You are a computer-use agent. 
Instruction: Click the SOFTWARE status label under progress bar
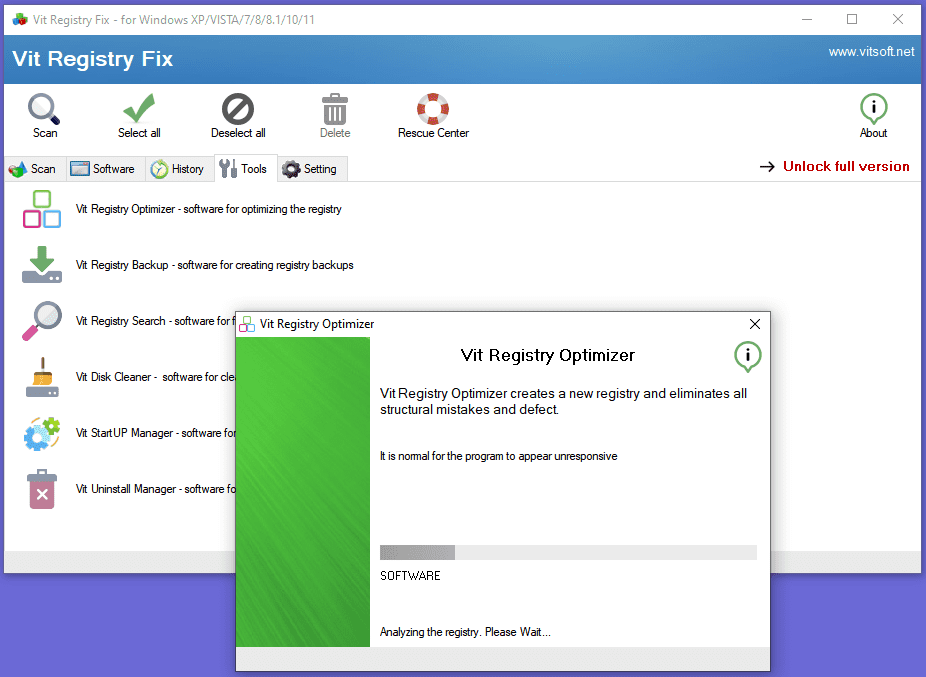tap(410, 575)
